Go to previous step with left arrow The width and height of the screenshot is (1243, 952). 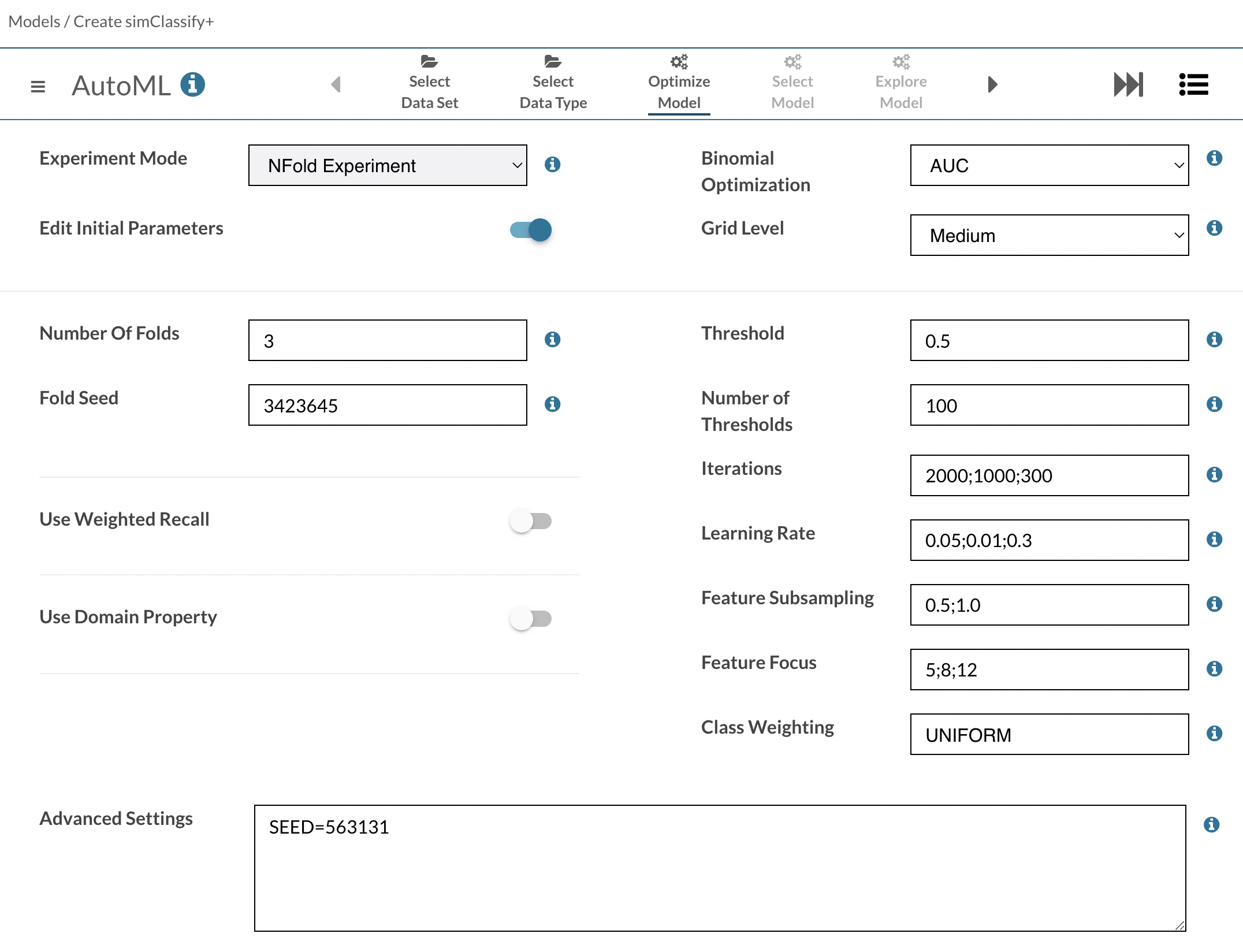(x=336, y=85)
